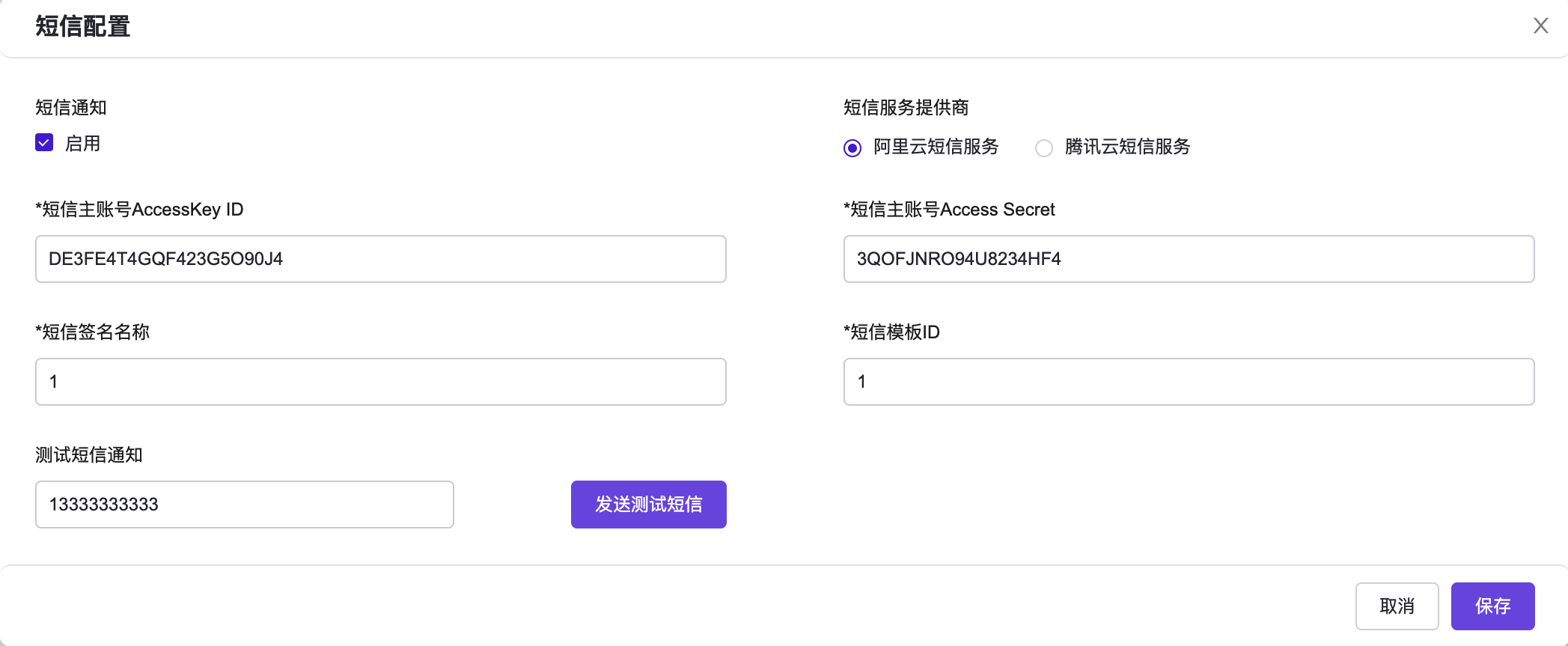Click the 短信配置 dialog title
The height and width of the screenshot is (646, 1568).
tap(83, 27)
